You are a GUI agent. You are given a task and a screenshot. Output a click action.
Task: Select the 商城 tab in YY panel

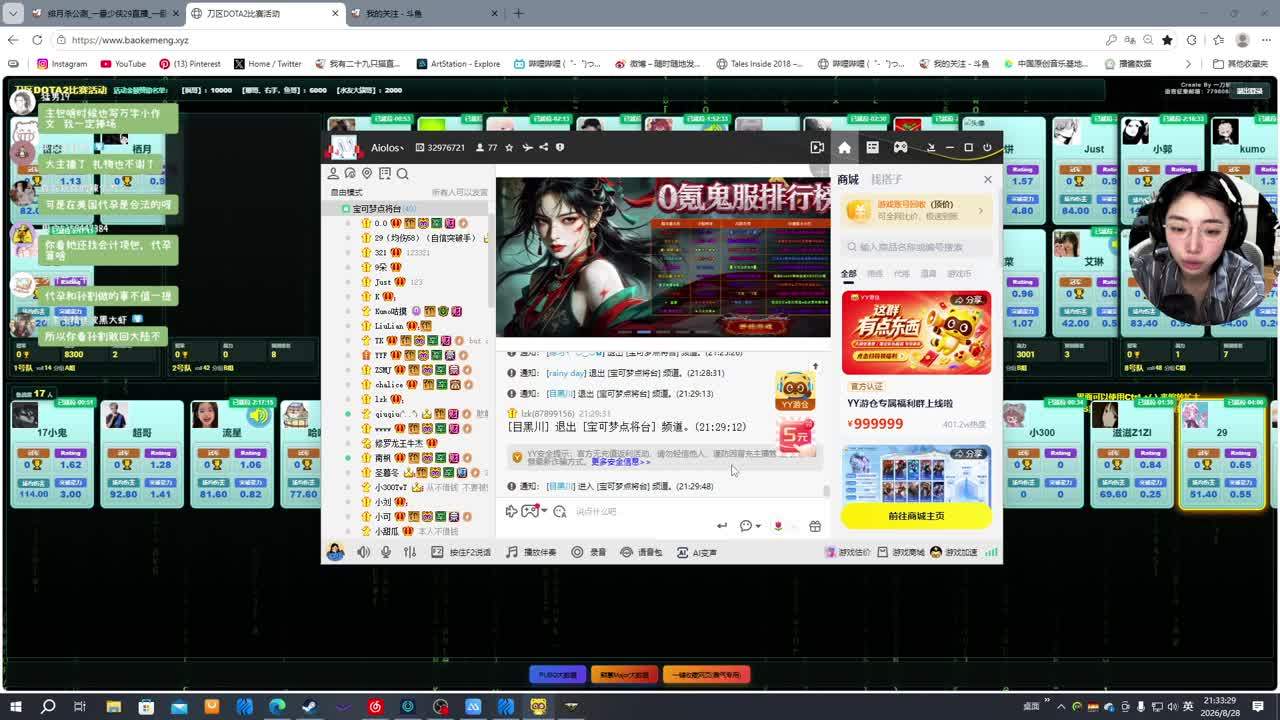(848, 179)
